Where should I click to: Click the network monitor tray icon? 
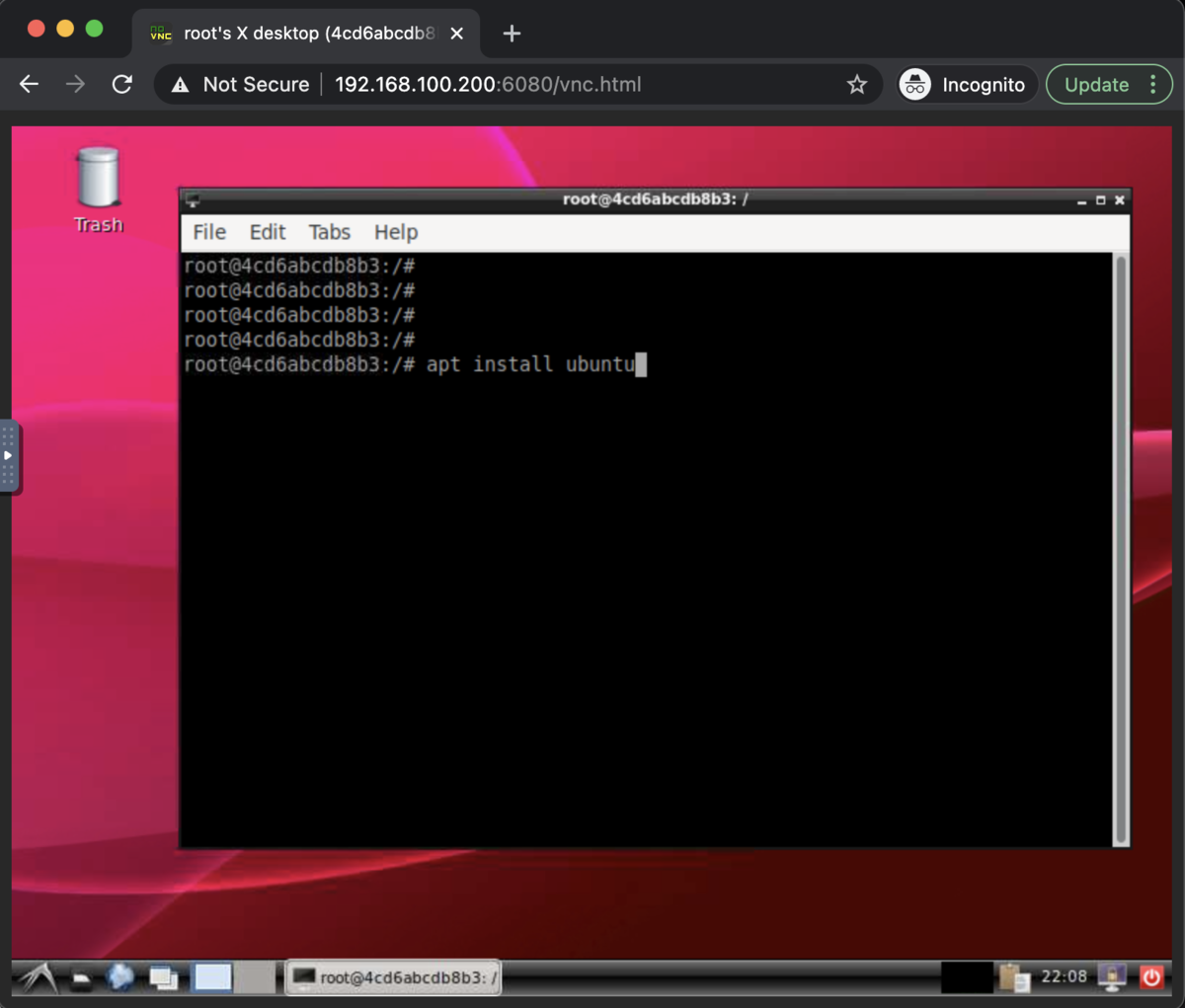pyautogui.click(x=1112, y=977)
